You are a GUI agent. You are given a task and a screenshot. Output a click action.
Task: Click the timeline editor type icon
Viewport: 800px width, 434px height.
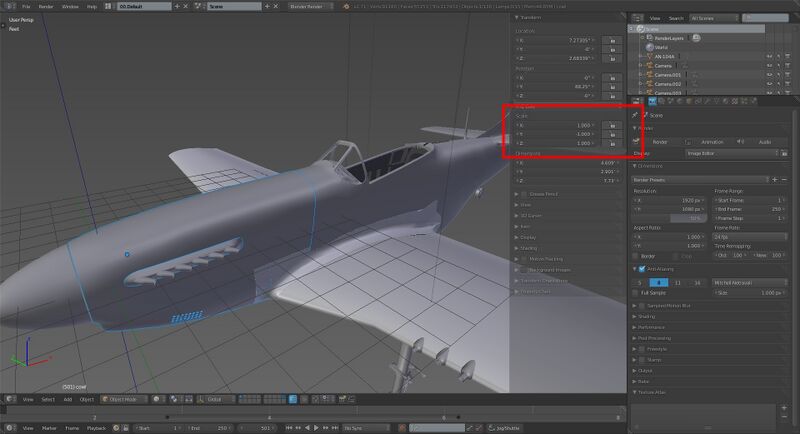click(10, 428)
